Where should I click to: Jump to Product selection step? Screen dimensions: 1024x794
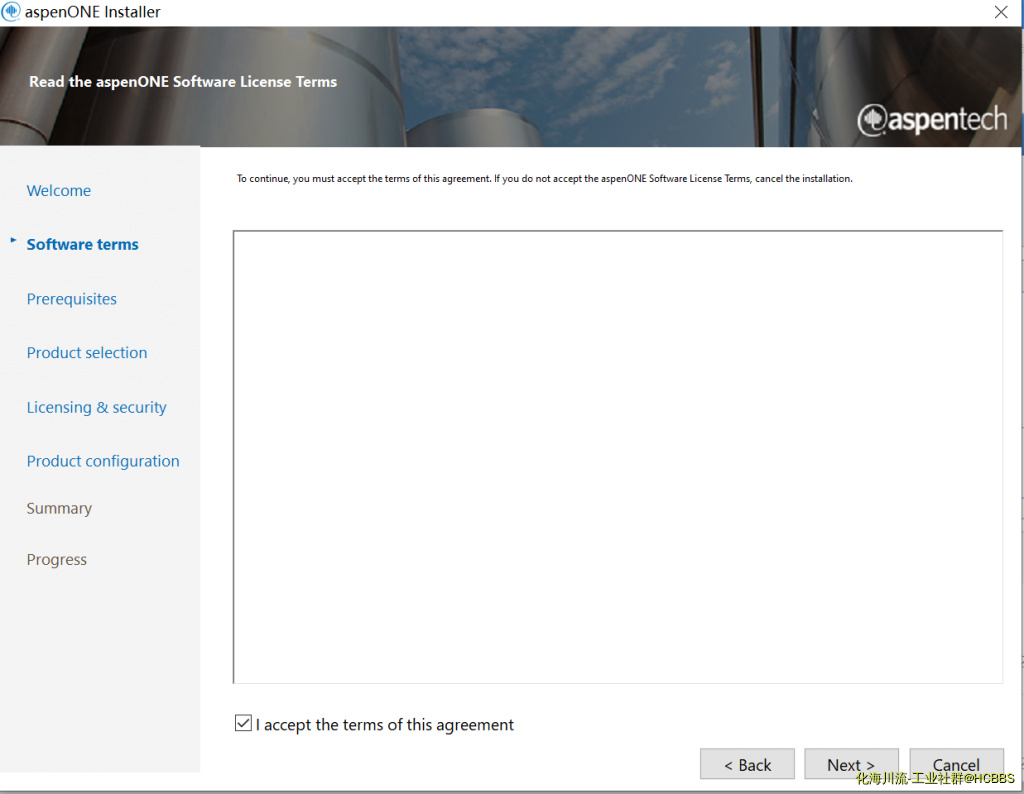pyautogui.click(x=87, y=353)
